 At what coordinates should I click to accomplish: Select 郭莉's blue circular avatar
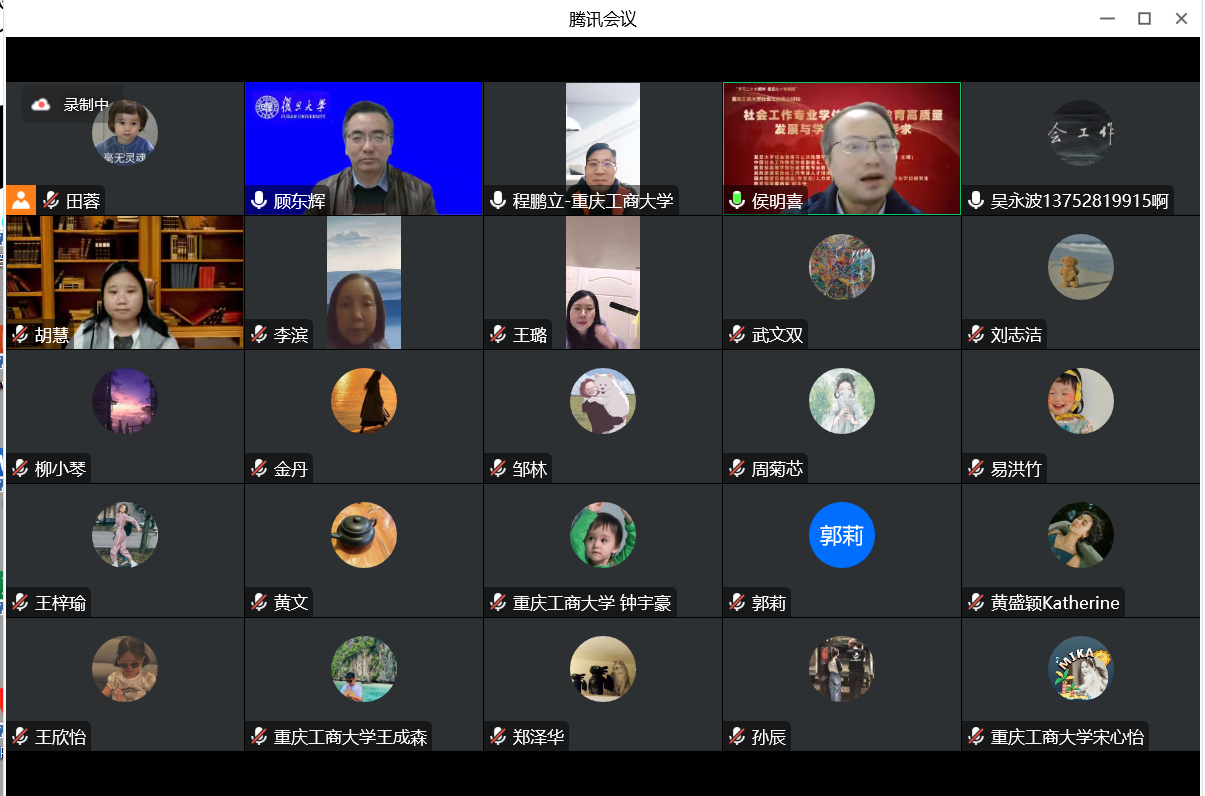pos(841,535)
